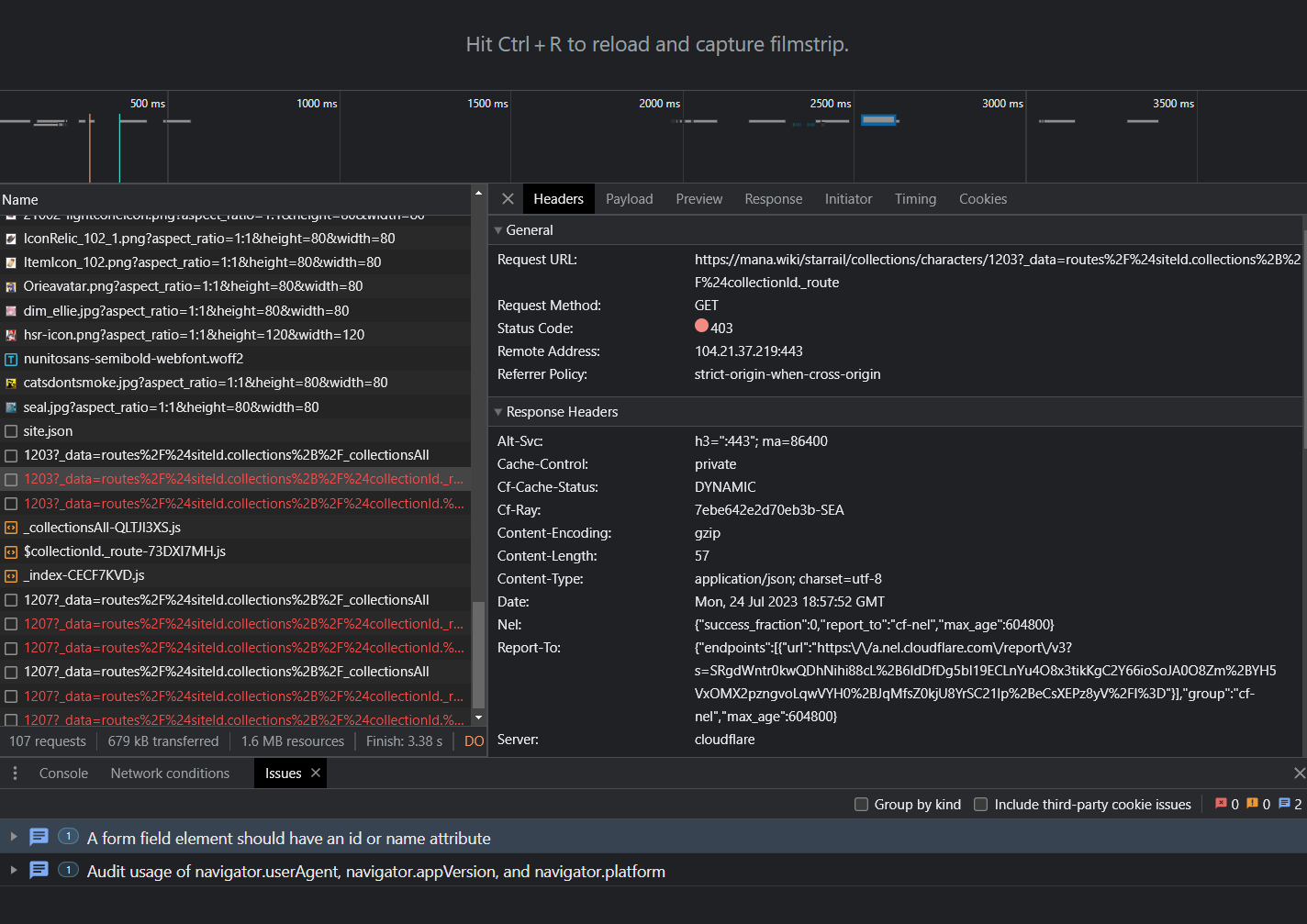Click the 679 kB transferred entry

click(x=163, y=741)
